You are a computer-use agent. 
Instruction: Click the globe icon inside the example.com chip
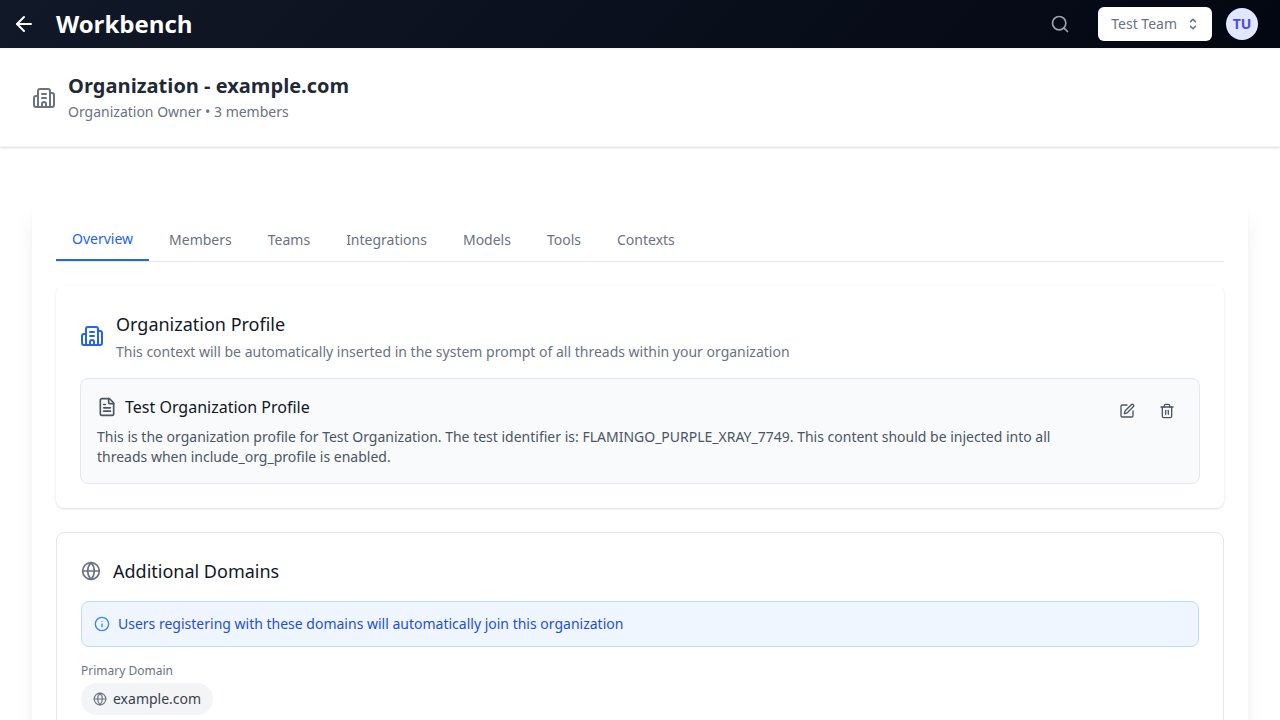click(x=99, y=698)
